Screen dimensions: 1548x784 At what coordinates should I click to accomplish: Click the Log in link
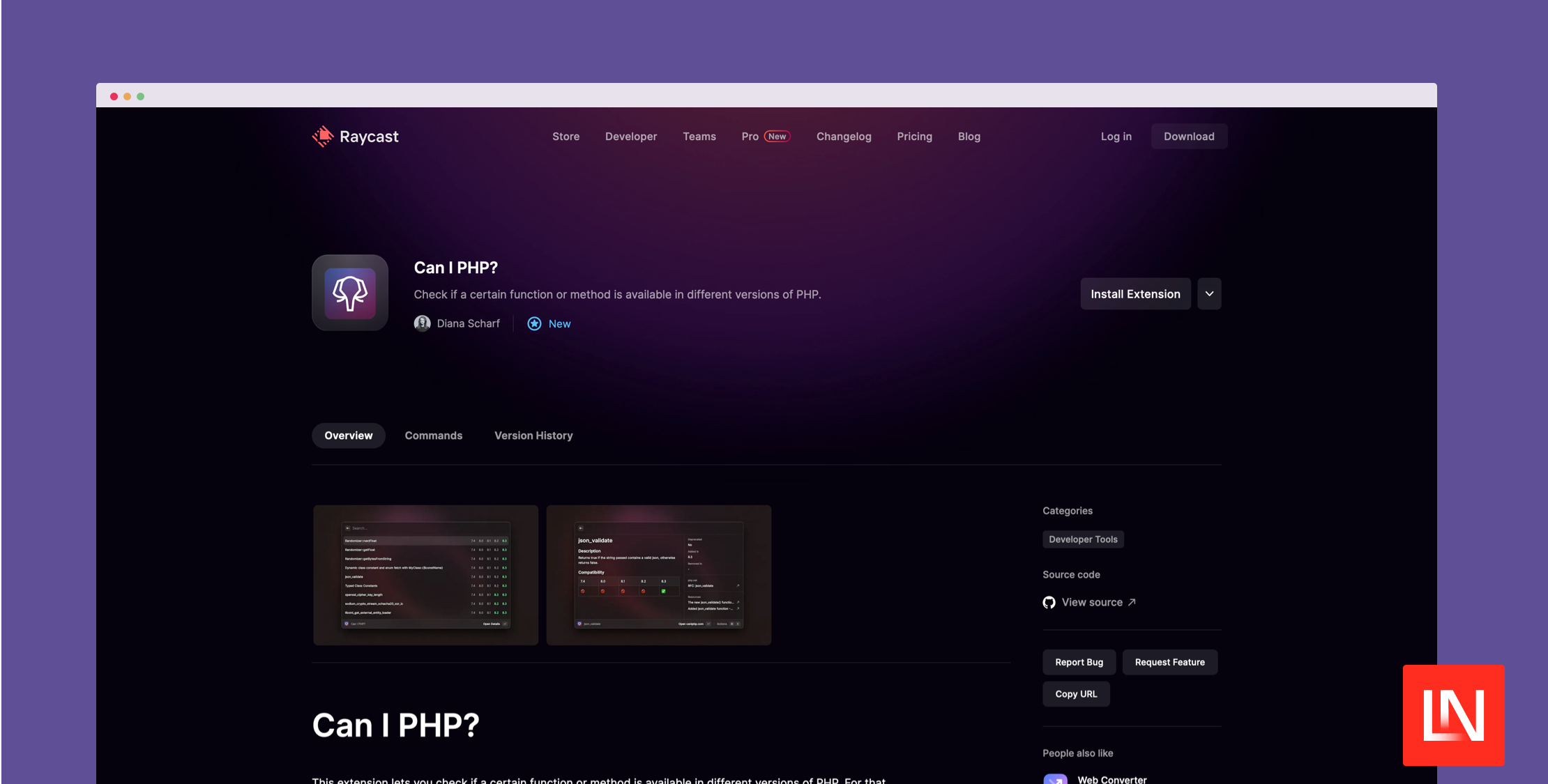[1116, 137]
